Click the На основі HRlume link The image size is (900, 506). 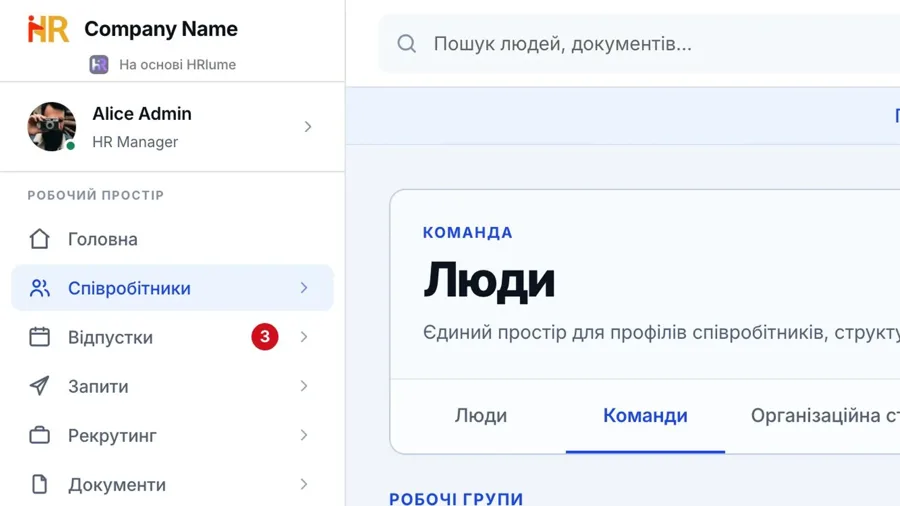pyautogui.click(x=177, y=64)
